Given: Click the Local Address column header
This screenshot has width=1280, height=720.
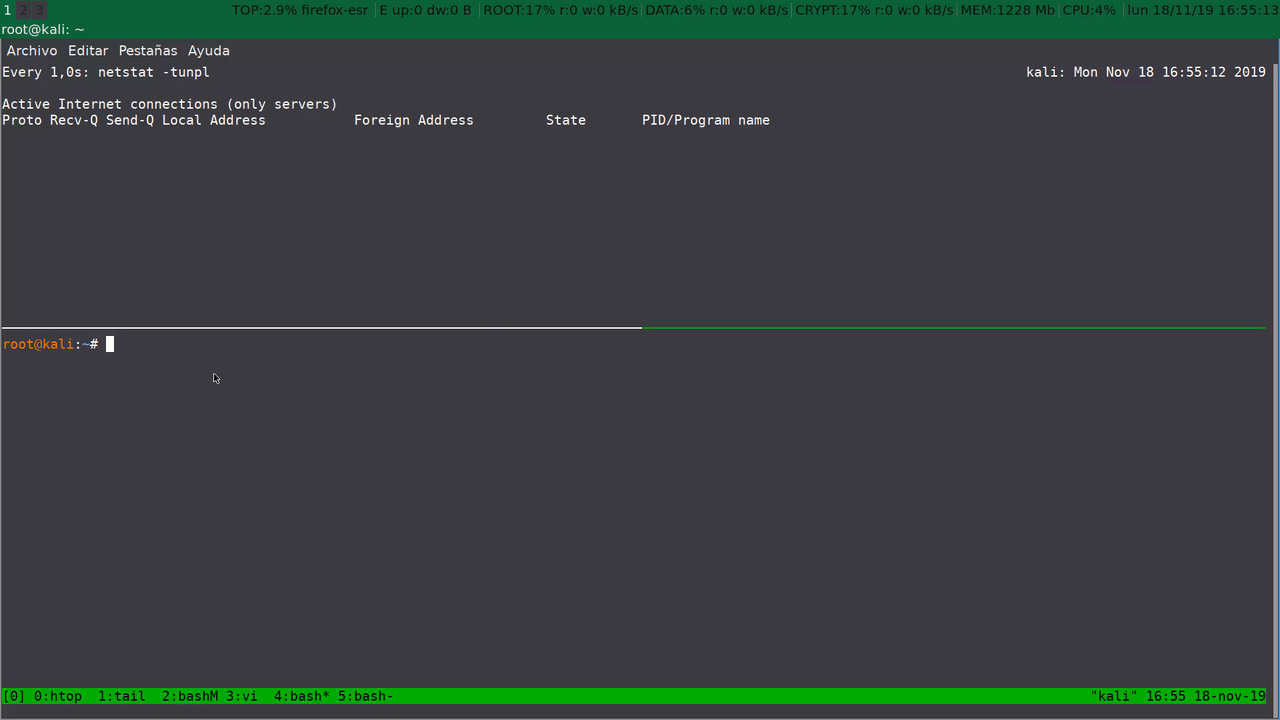Looking at the screenshot, I should (214, 120).
